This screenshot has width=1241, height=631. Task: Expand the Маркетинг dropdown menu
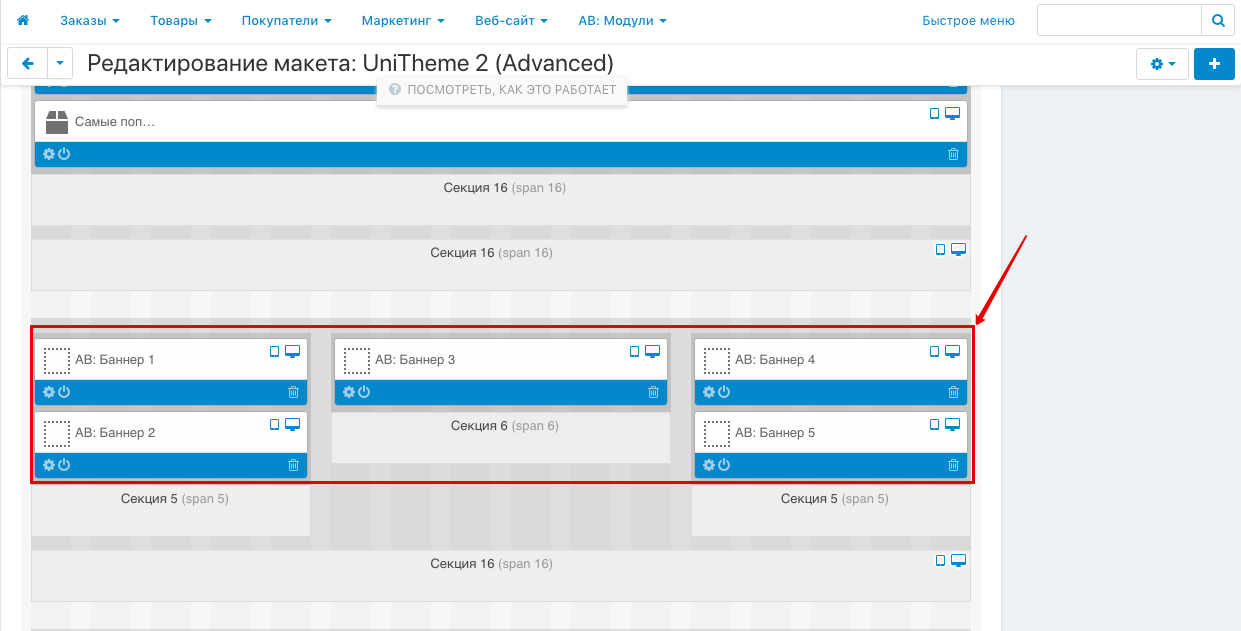[x=403, y=20]
